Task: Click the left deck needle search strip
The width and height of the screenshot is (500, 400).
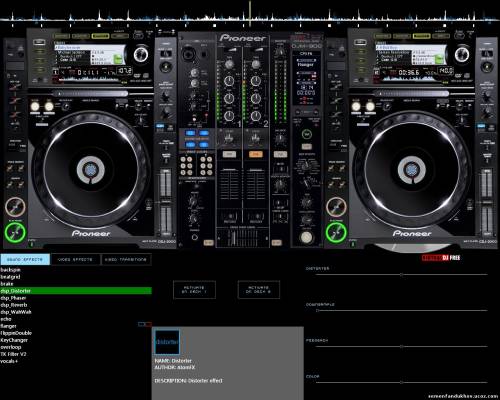Action: 90,94
